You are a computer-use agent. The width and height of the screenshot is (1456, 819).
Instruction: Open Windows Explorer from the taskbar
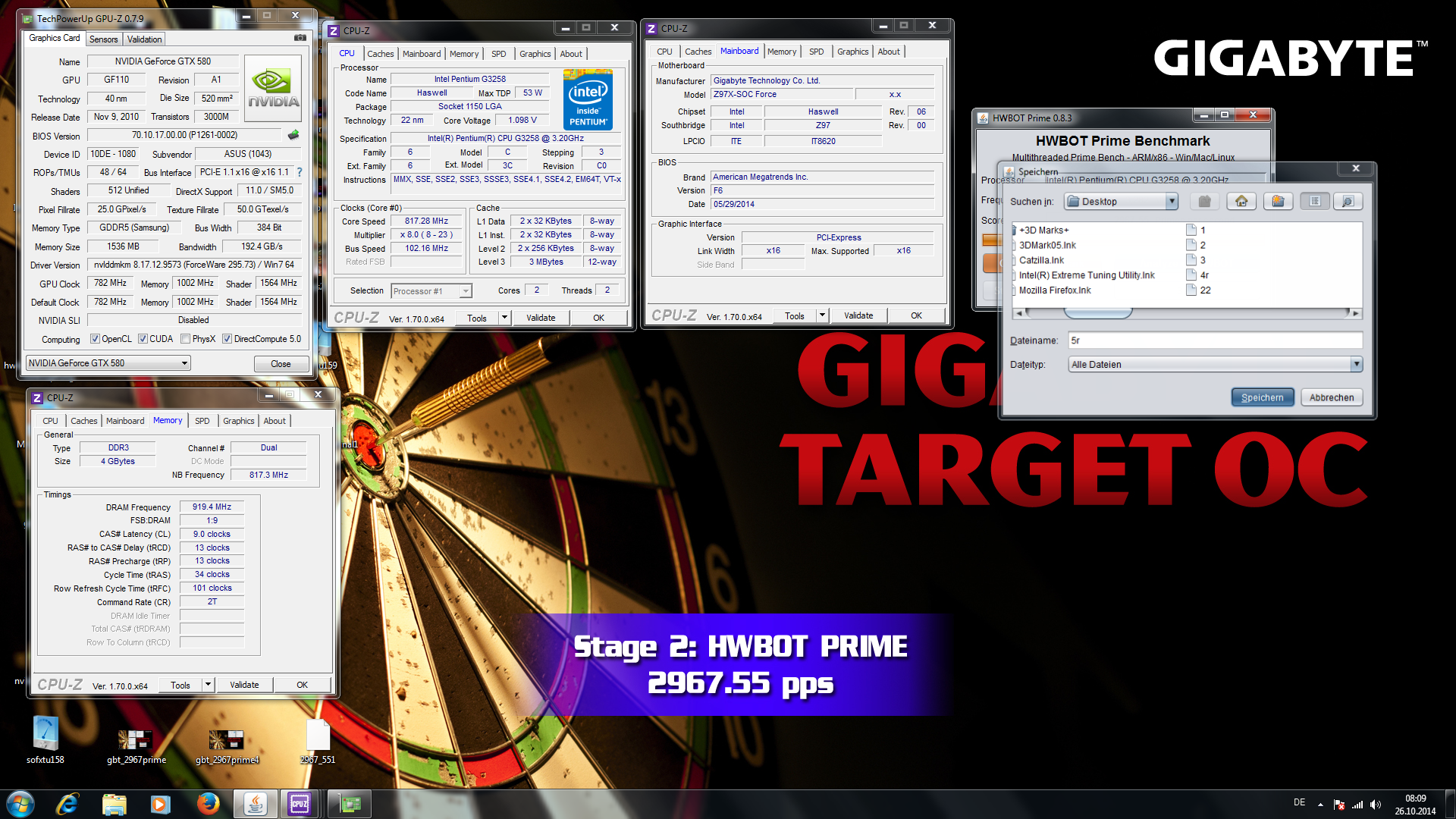115,804
